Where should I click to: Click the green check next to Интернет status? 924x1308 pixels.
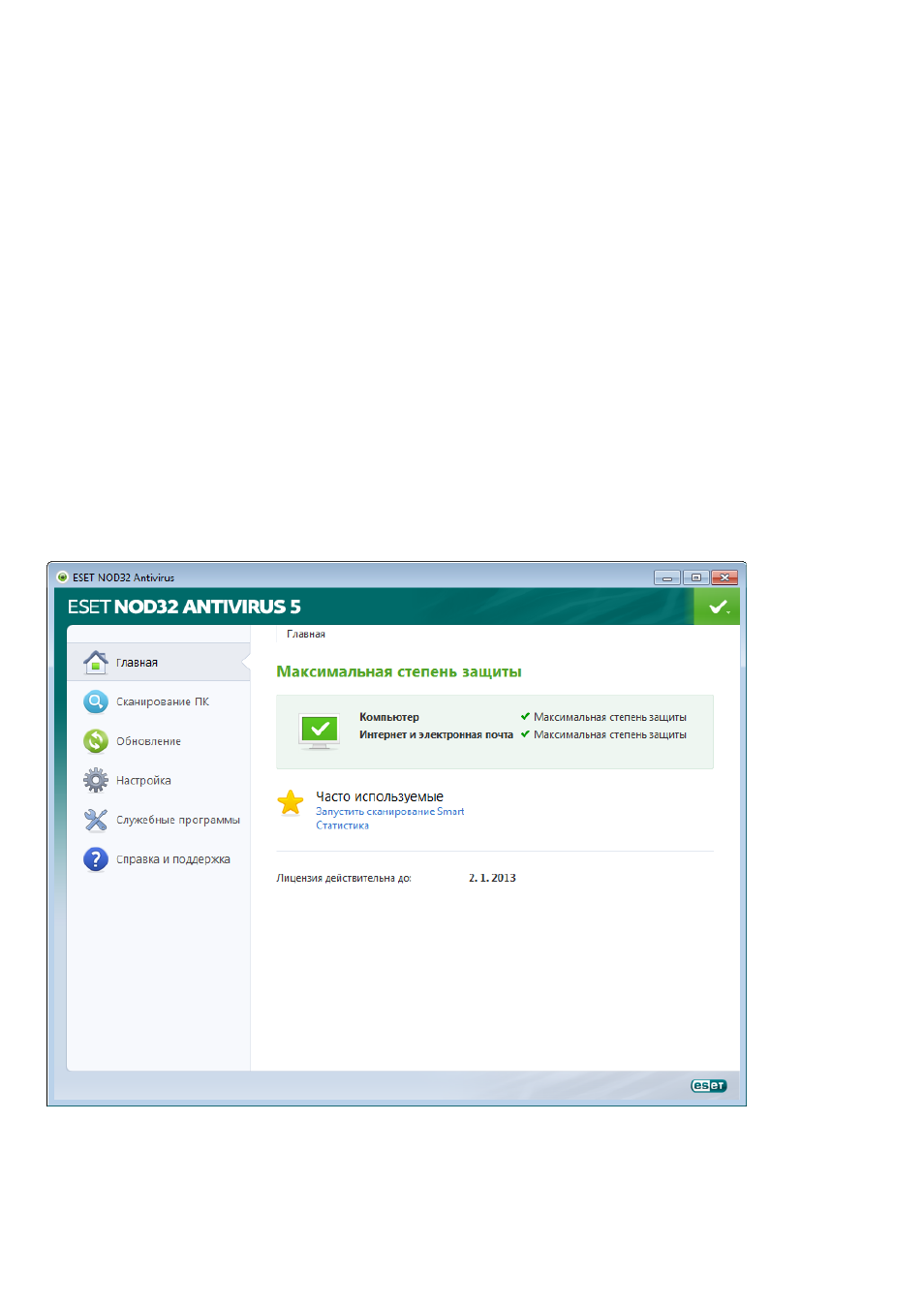(525, 734)
